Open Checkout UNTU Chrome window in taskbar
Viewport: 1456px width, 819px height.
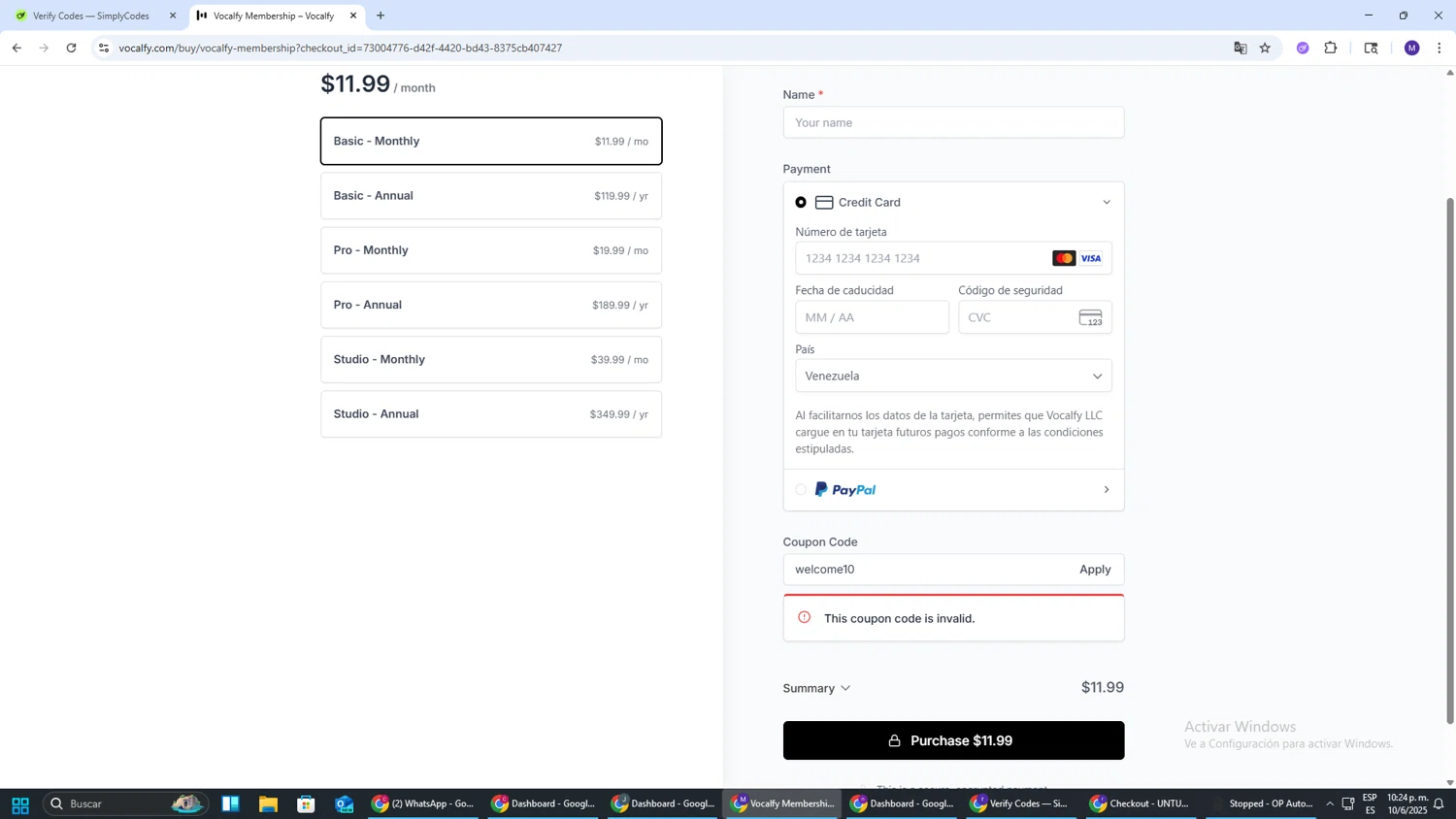pyautogui.click(x=1141, y=803)
